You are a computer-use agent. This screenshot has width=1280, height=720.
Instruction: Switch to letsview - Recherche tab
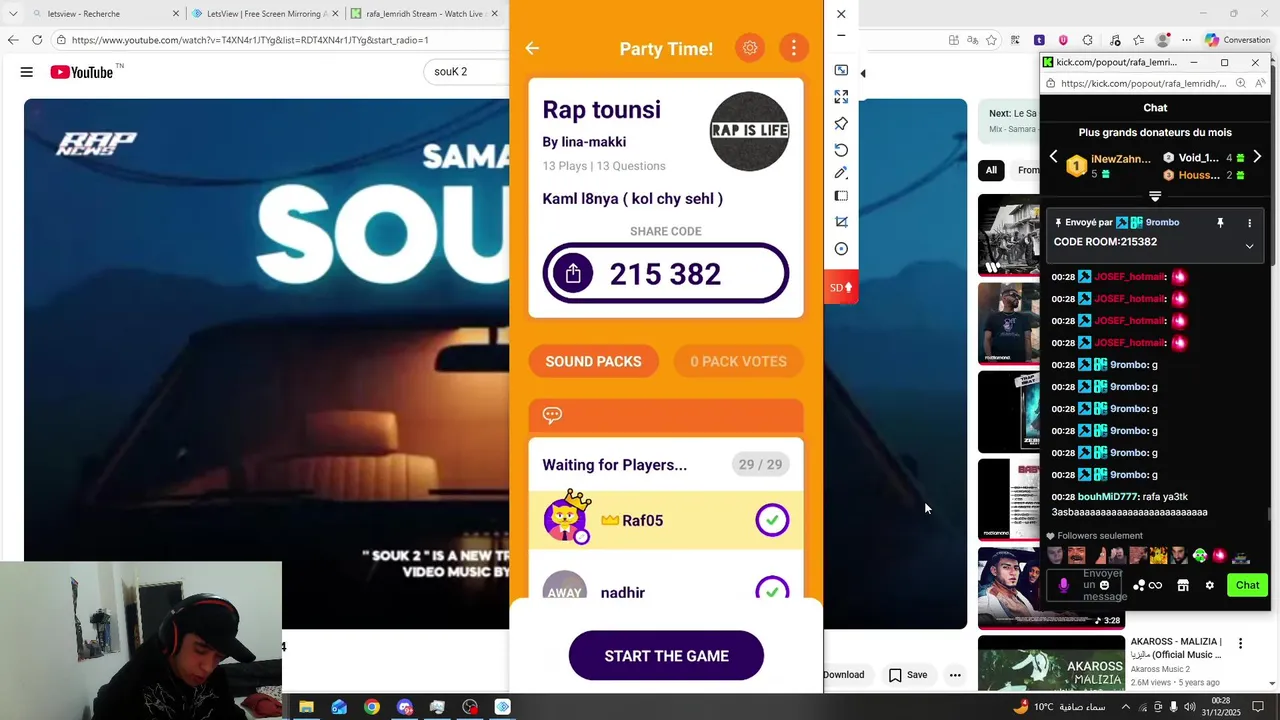pos(104,14)
